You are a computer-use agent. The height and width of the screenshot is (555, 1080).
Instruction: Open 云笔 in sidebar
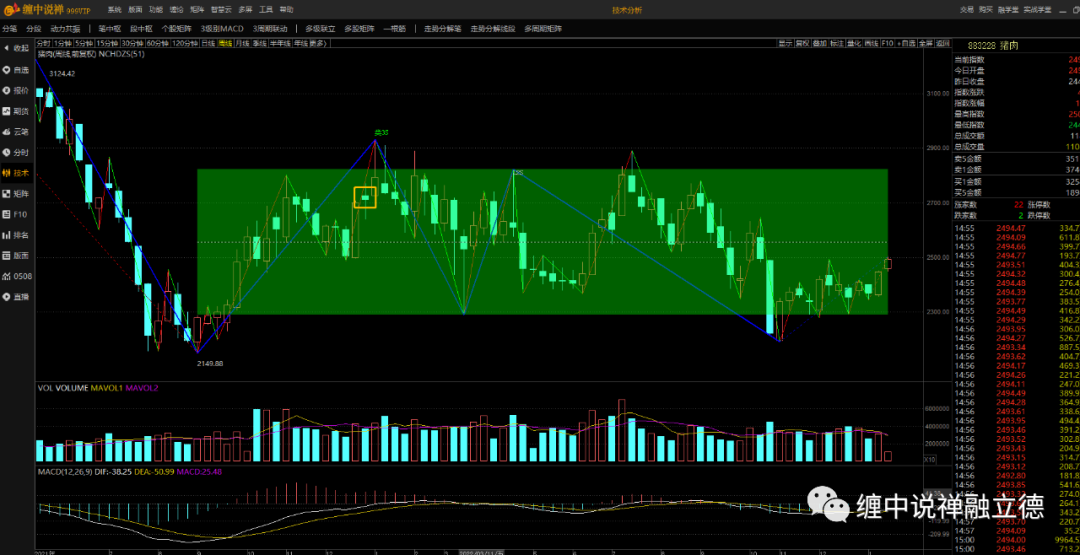(x=15, y=132)
